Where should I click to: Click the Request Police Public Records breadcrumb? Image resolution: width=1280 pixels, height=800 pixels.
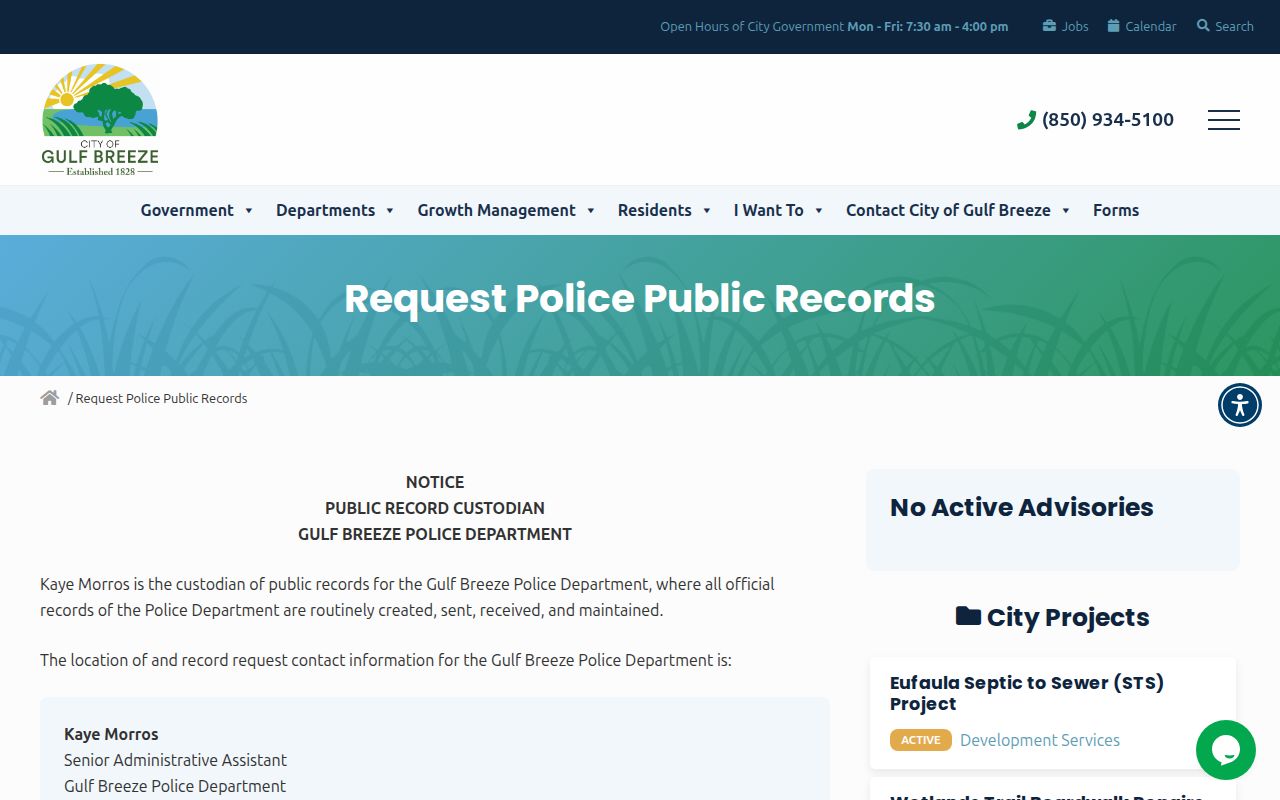[x=161, y=398]
